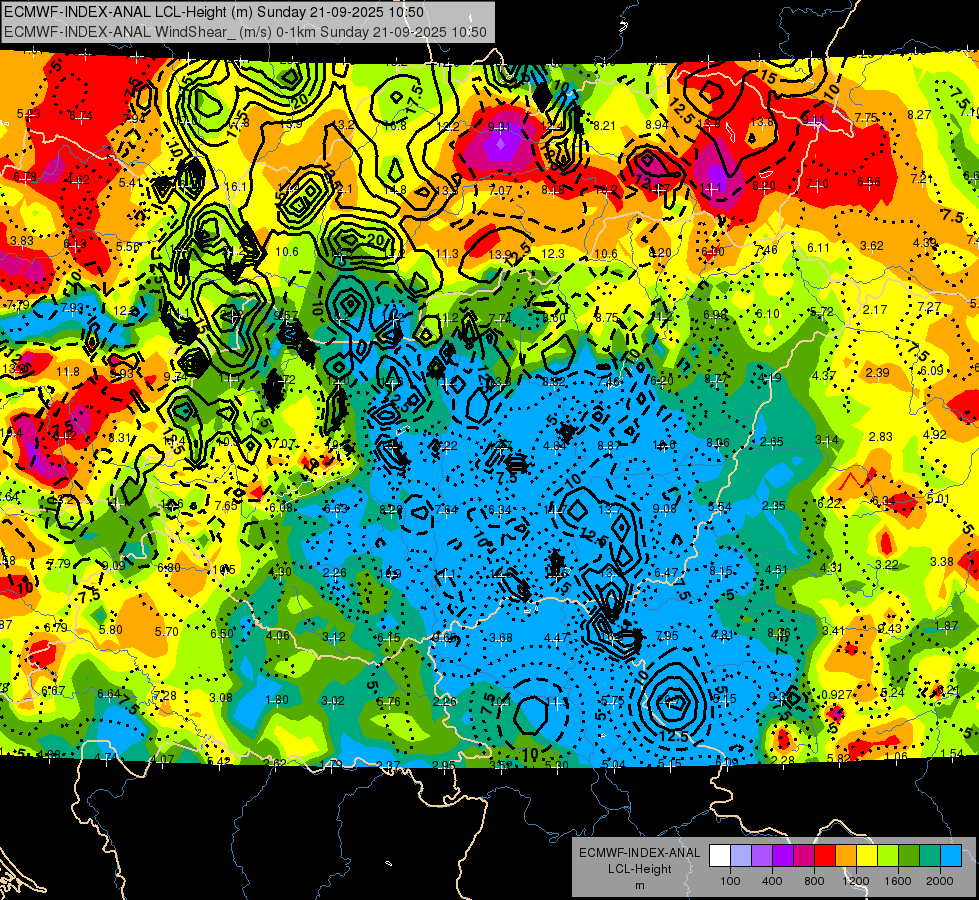Screen dimensions: 979x900
Task: Click the LCL-Height header line
Action: 214,12
